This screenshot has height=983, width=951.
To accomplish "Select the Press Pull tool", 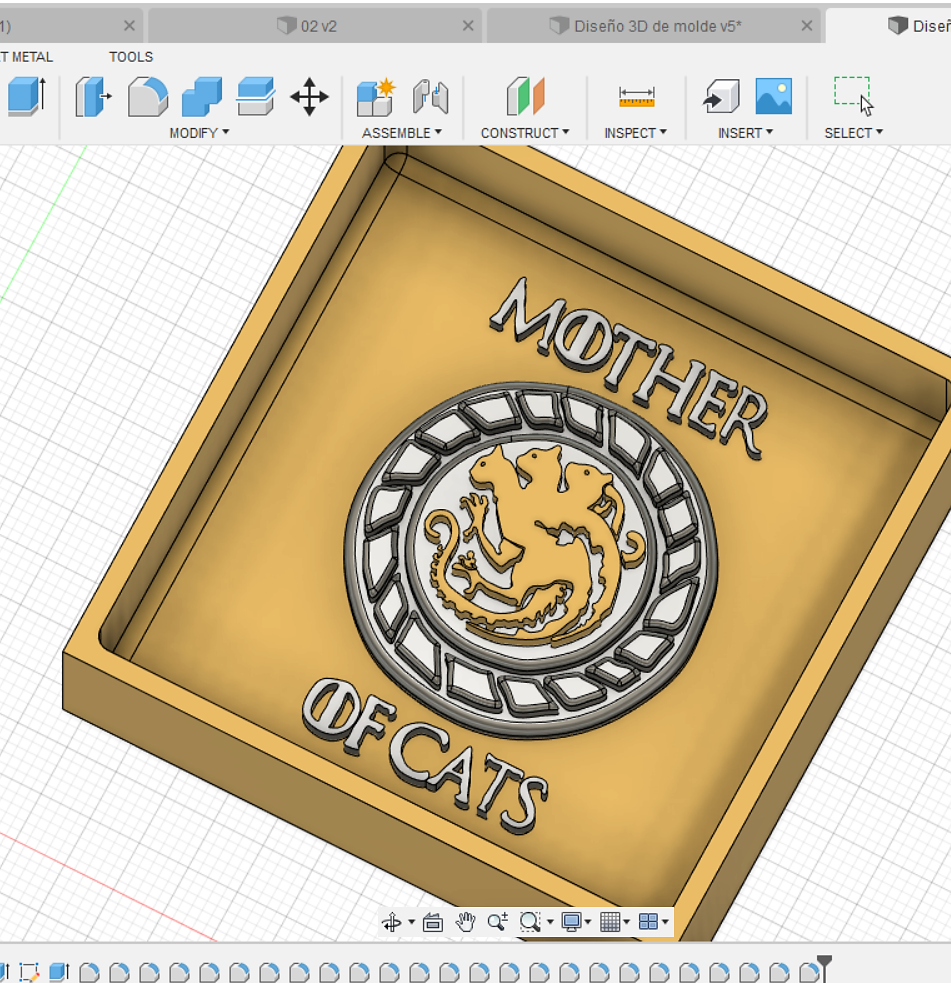I will pos(93,97).
